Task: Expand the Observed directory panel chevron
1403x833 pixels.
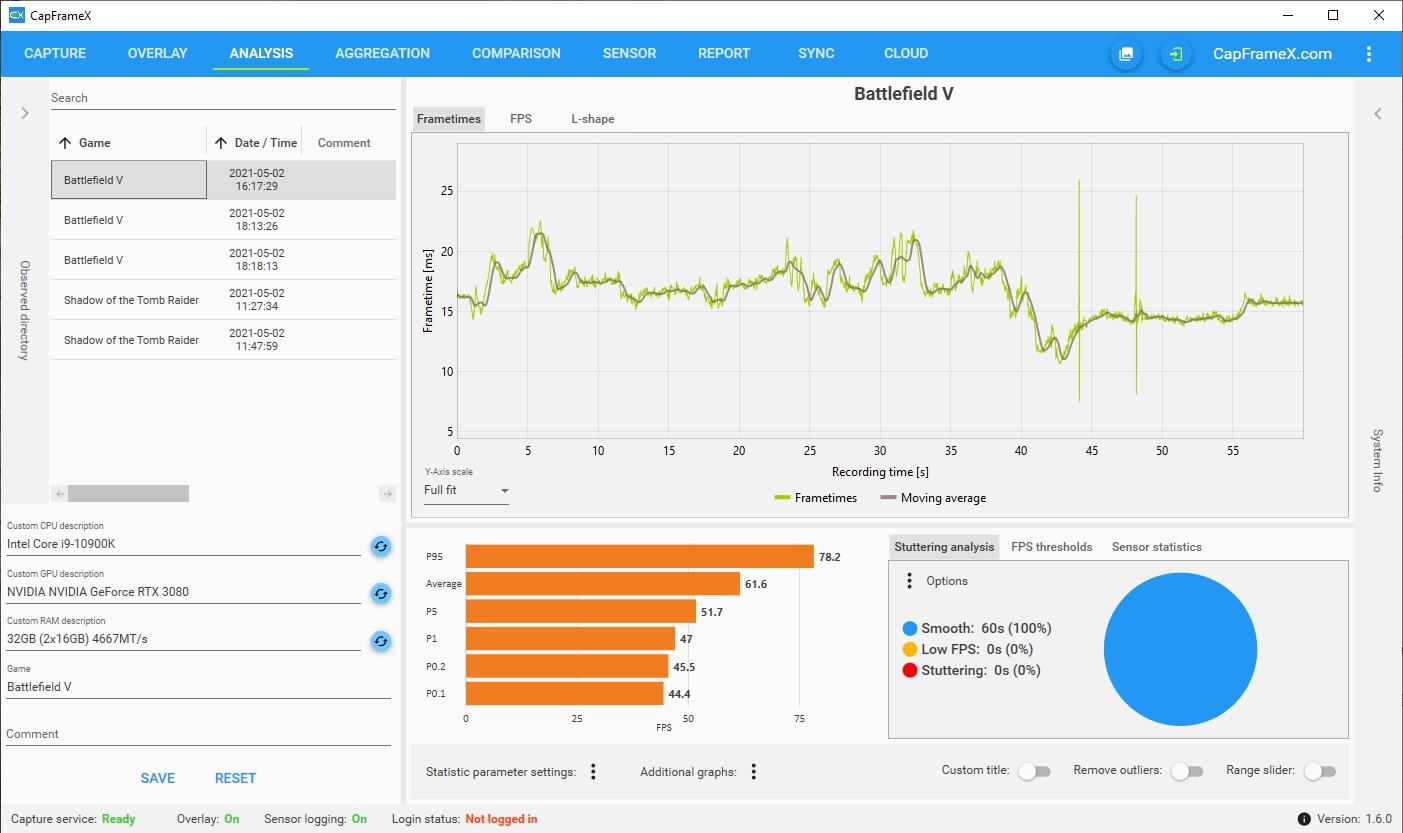Action: [25, 114]
